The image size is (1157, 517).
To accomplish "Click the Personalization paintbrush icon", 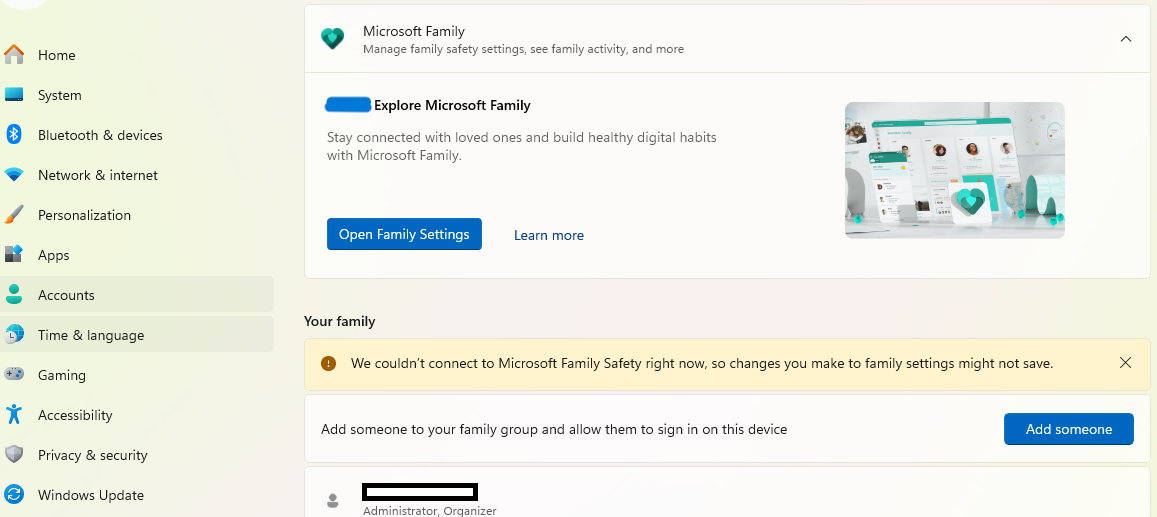I will 14,215.
